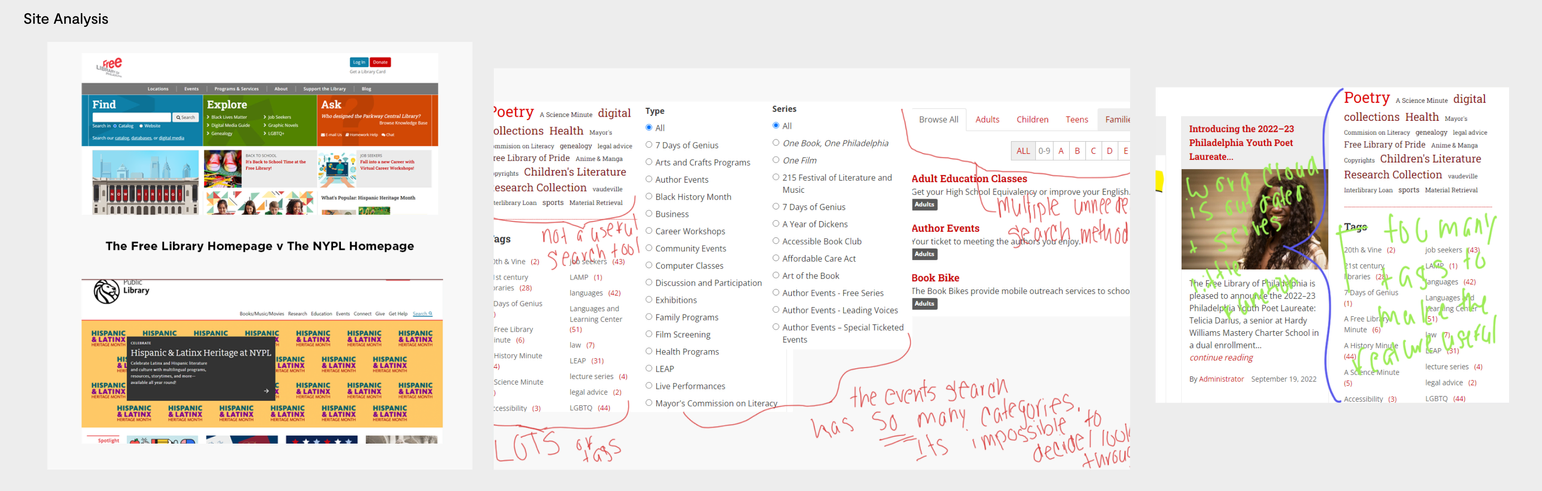Select the 'A Year of Dickens' series
The height and width of the screenshot is (491, 1542).
pyautogui.click(x=776, y=224)
